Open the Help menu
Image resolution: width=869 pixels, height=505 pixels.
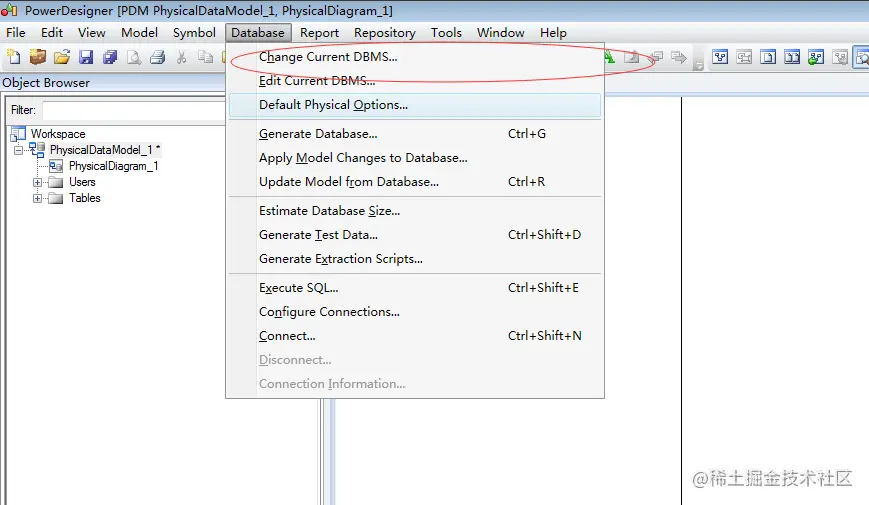[553, 33]
